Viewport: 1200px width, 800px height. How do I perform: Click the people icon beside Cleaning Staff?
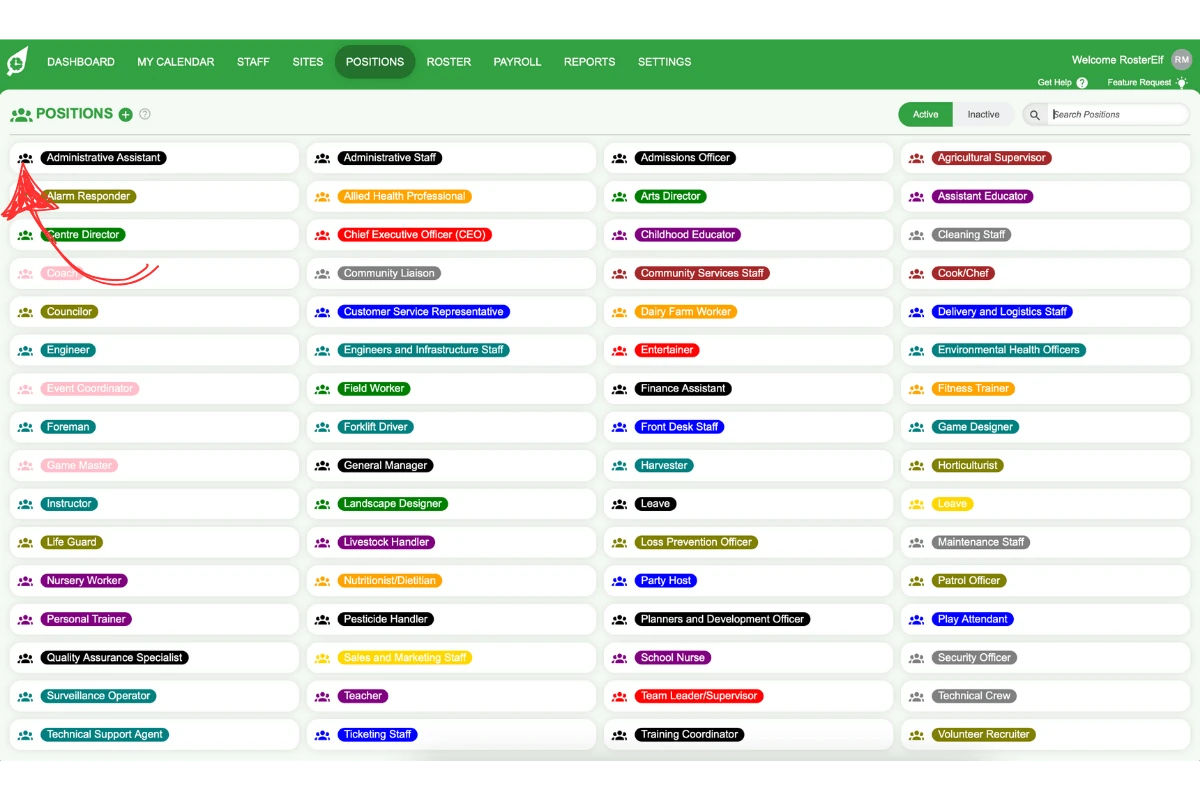tap(916, 235)
